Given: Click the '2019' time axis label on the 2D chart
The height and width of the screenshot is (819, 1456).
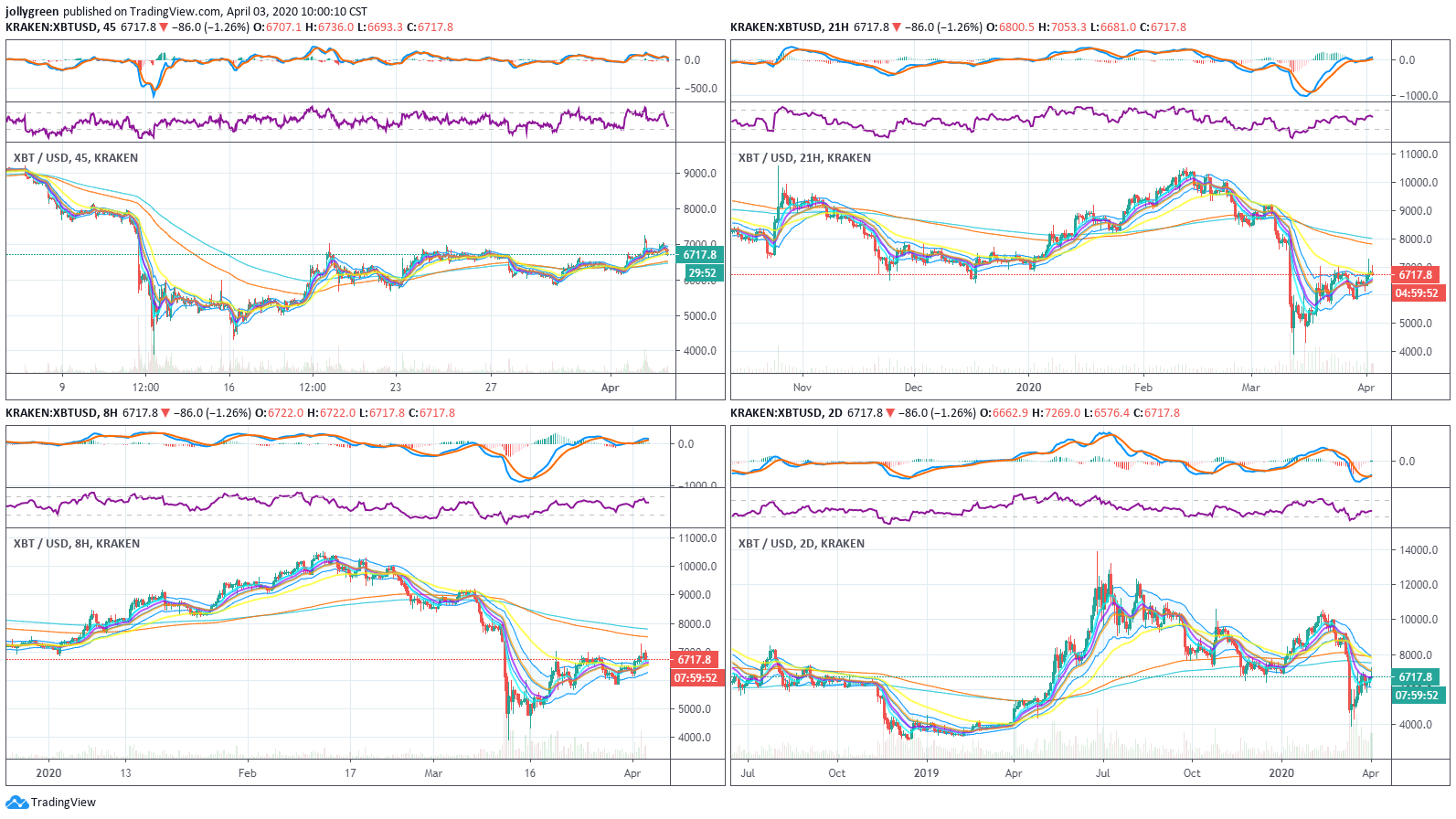Looking at the screenshot, I should tap(926, 773).
